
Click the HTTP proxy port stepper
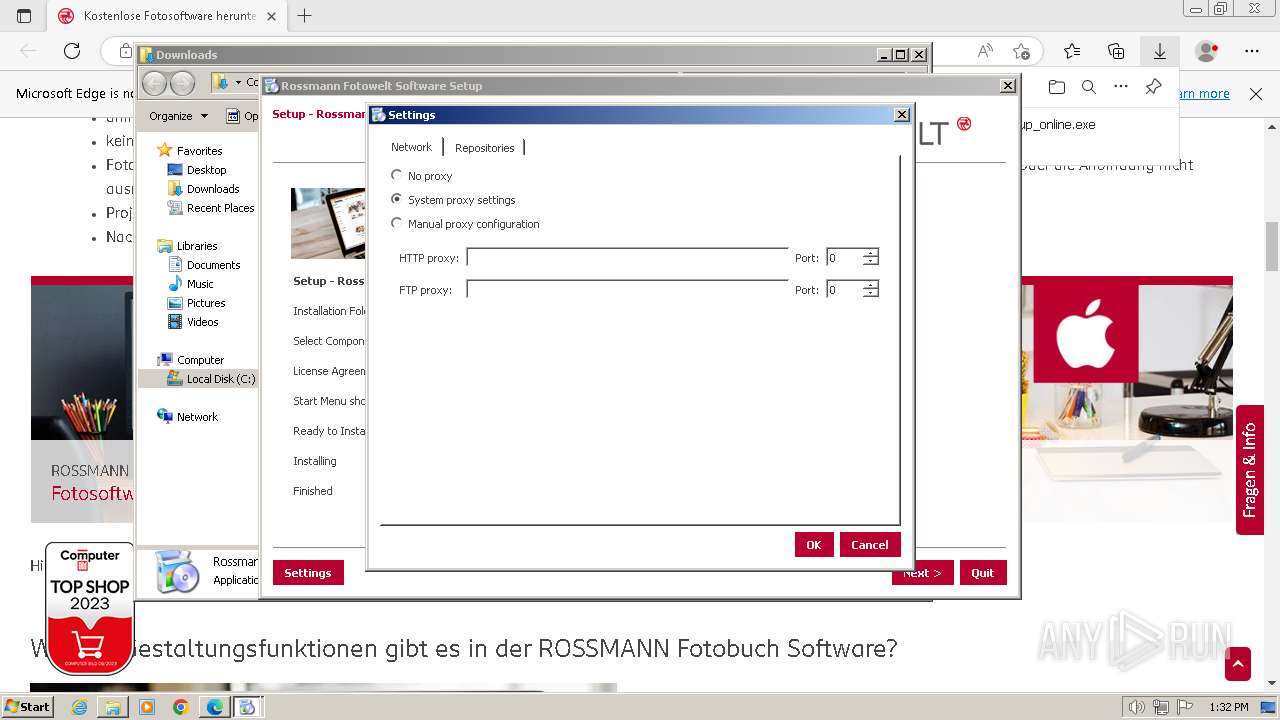[x=870, y=258]
